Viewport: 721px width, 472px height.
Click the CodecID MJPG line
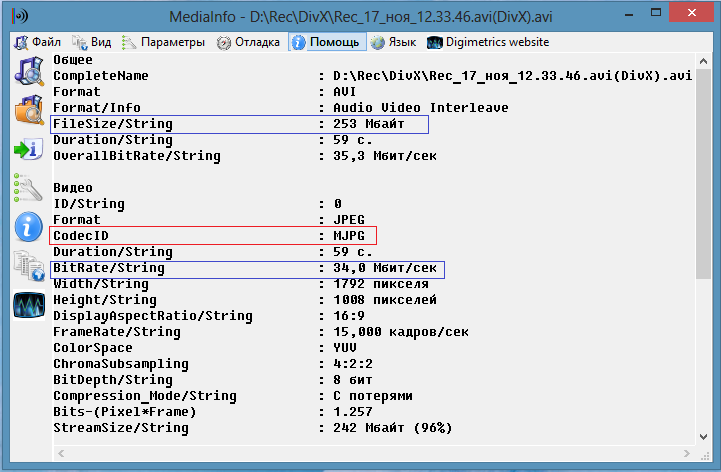[213, 235]
